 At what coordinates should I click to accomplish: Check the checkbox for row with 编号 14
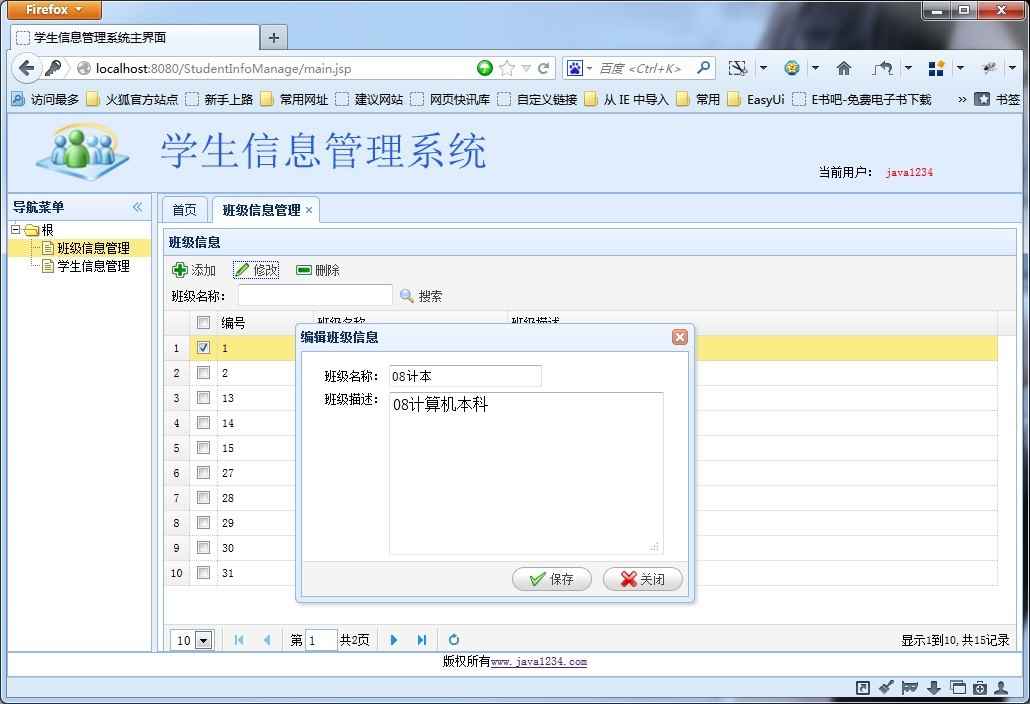pyautogui.click(x=204, y=422)
